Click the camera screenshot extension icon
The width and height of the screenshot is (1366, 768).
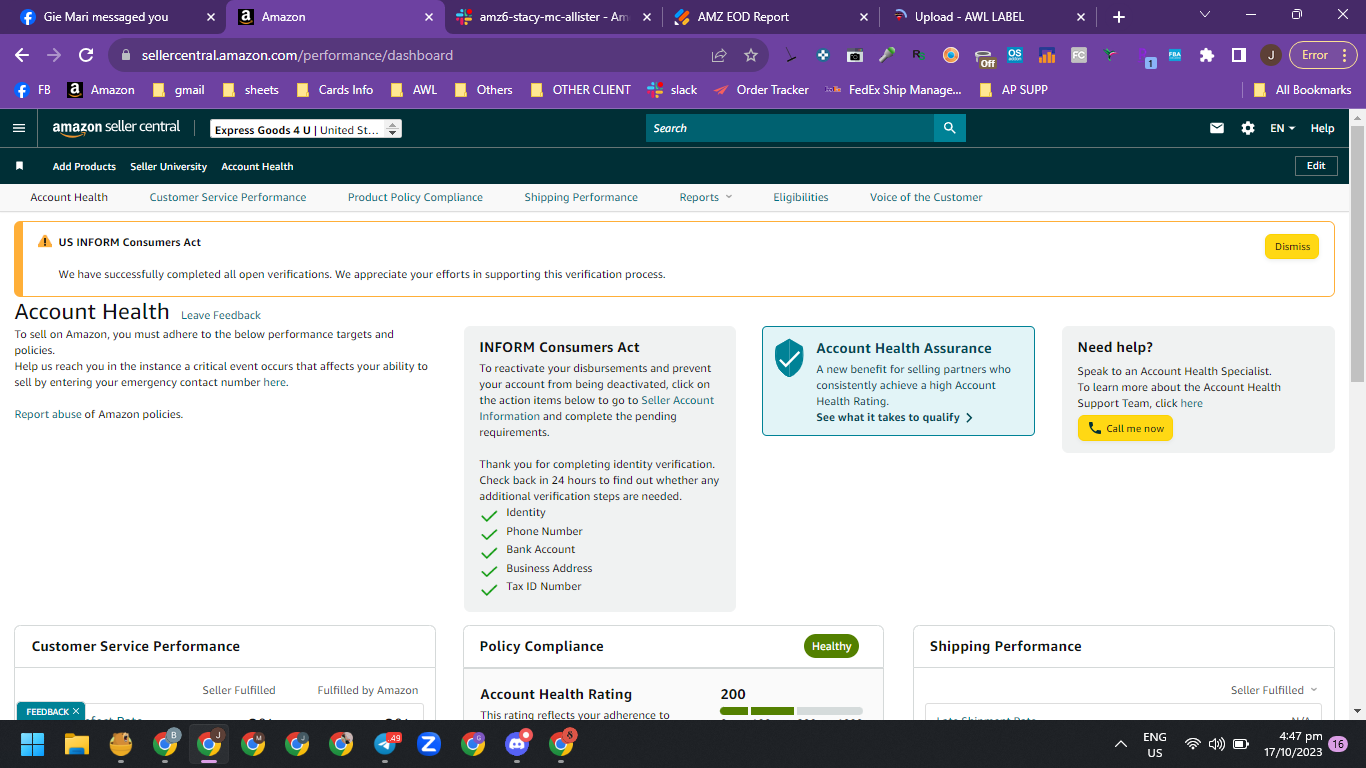(x=854, y=55)
